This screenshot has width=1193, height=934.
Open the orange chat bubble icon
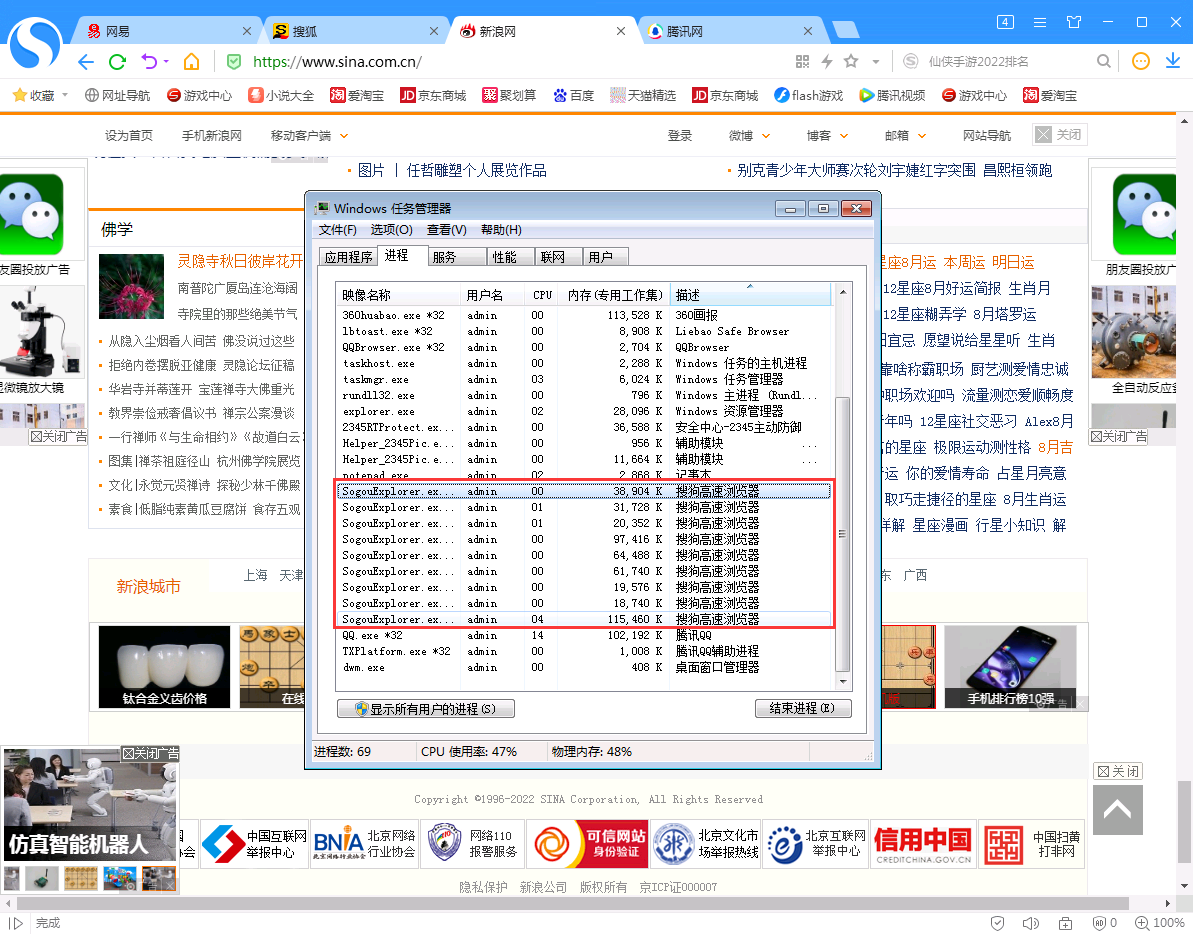point(1141,61)
